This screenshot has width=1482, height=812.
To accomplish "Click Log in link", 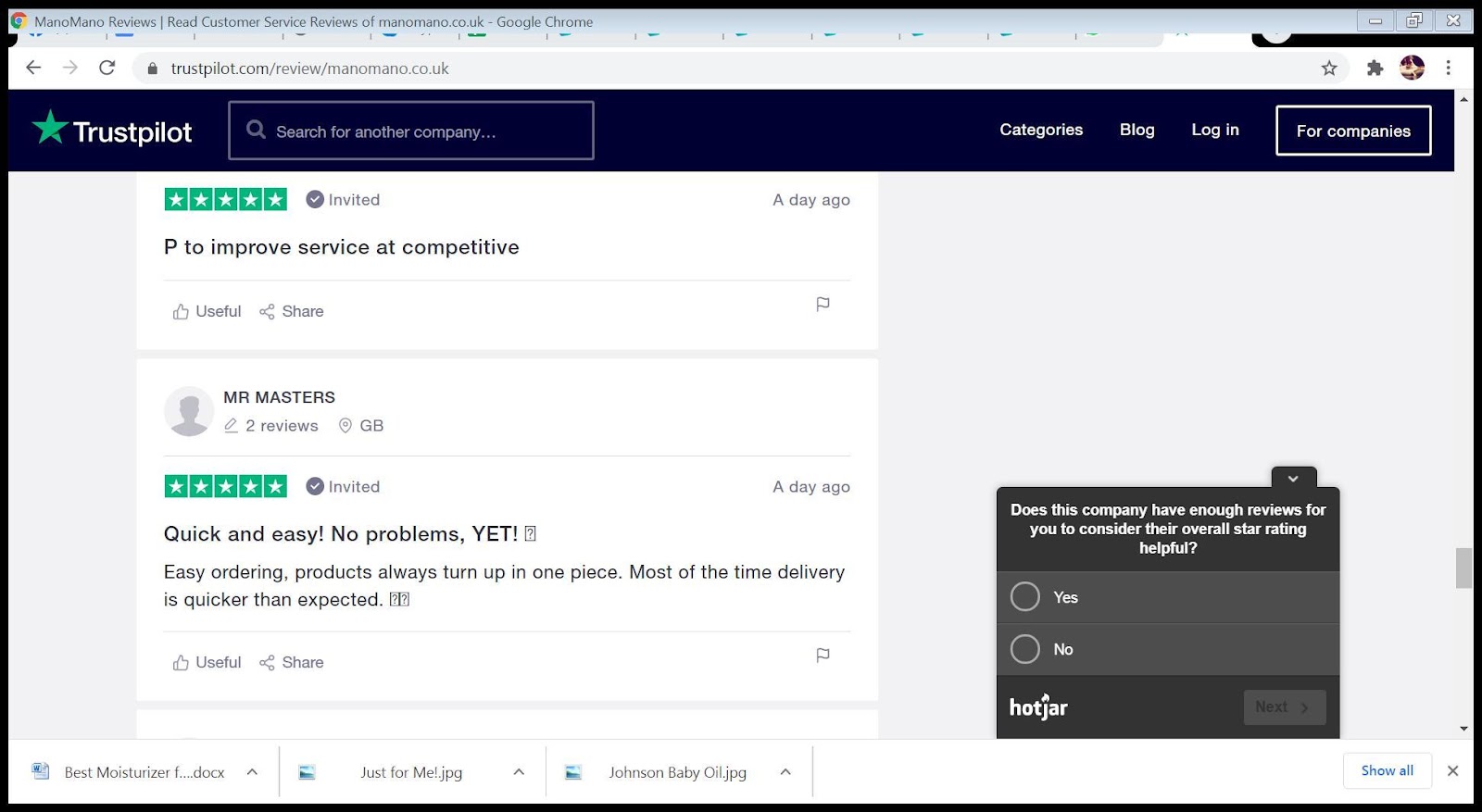I will (1215, 130).
